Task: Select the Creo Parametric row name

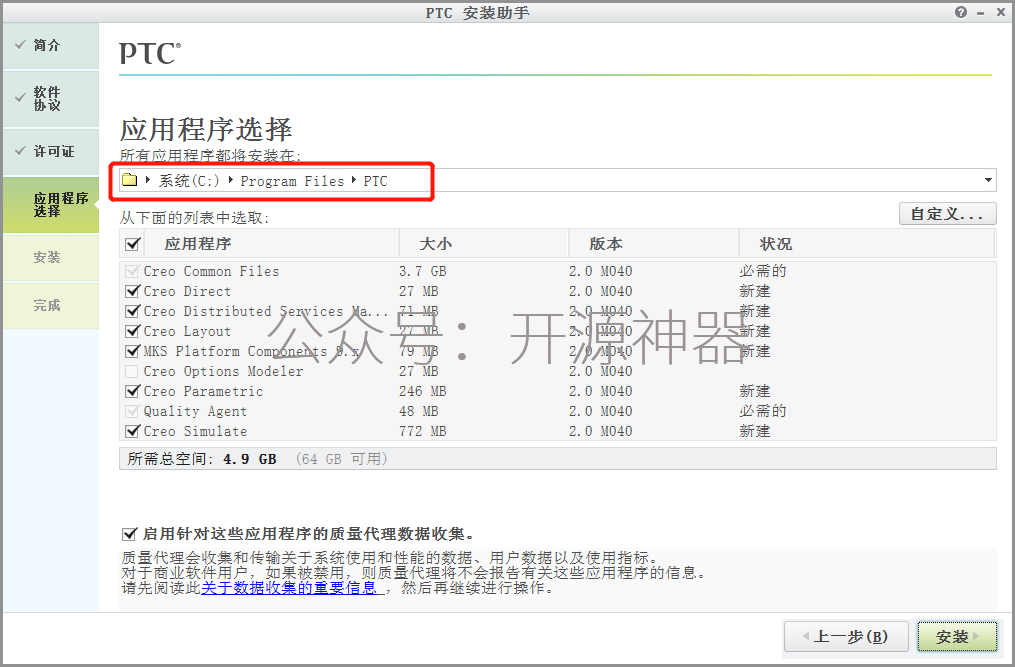Action: [203, 392]
